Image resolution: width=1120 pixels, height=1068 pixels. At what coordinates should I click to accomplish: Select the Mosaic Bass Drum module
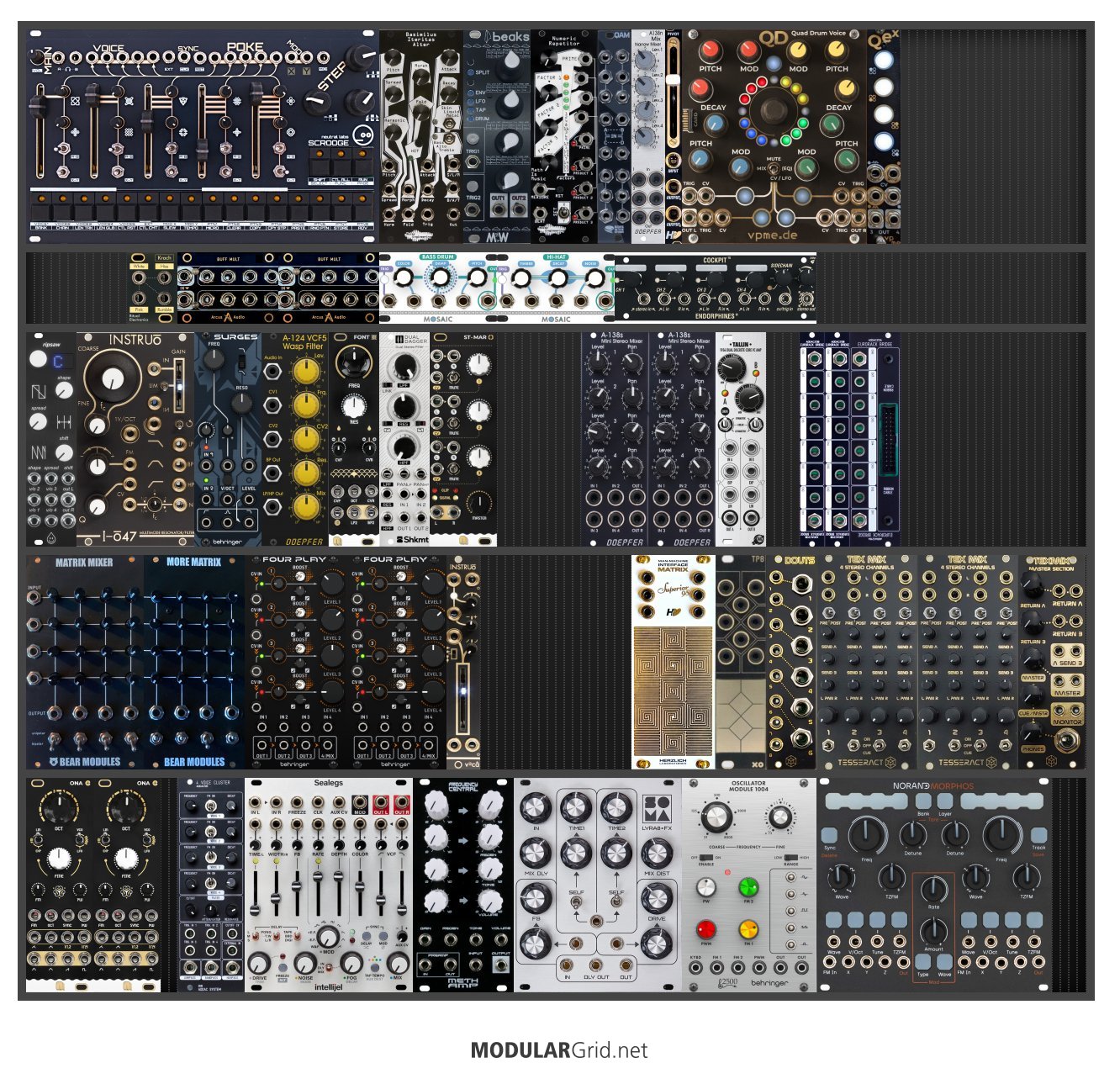(438, 288)
